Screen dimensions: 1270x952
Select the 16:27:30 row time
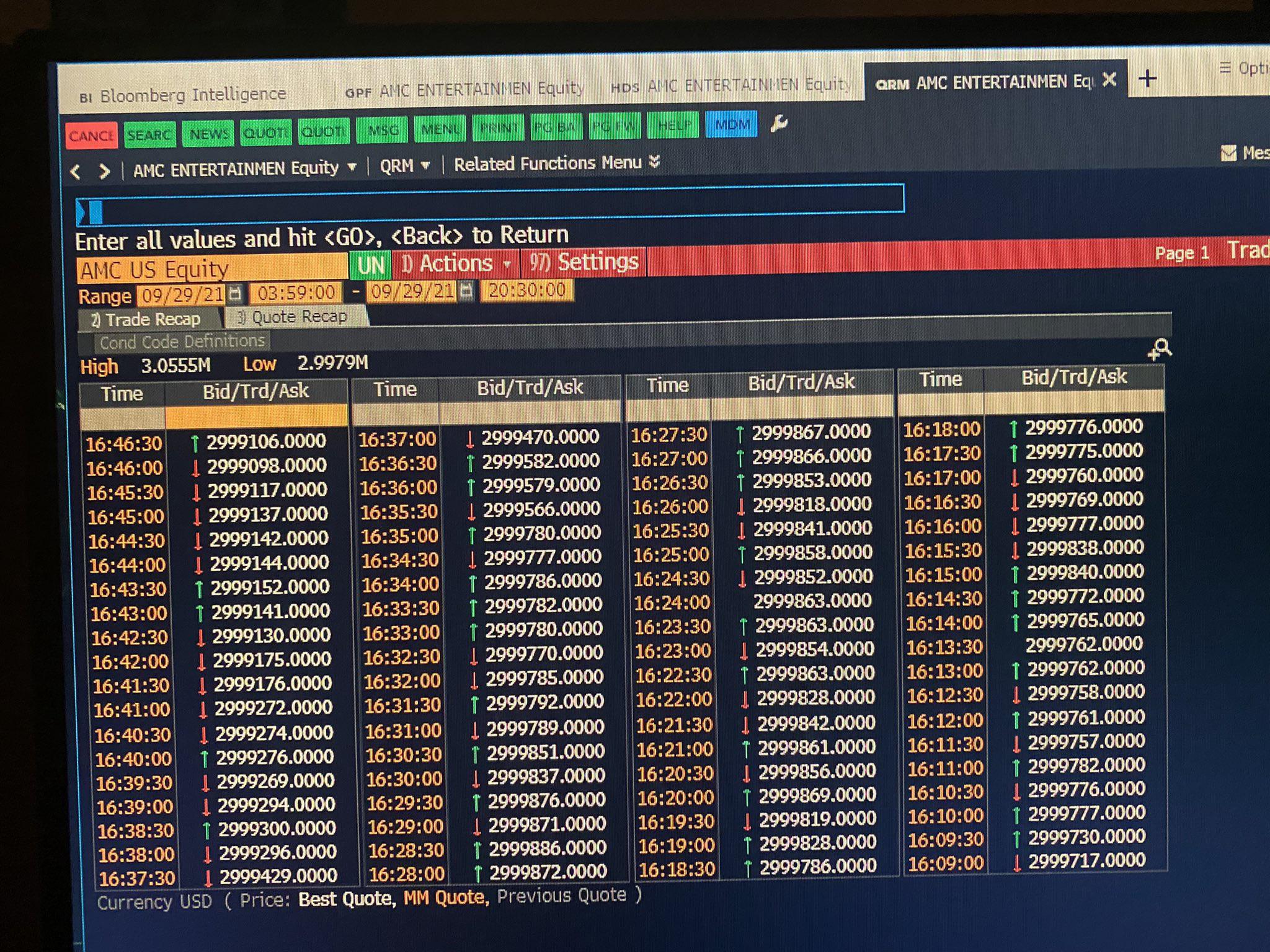coord(669,434)
